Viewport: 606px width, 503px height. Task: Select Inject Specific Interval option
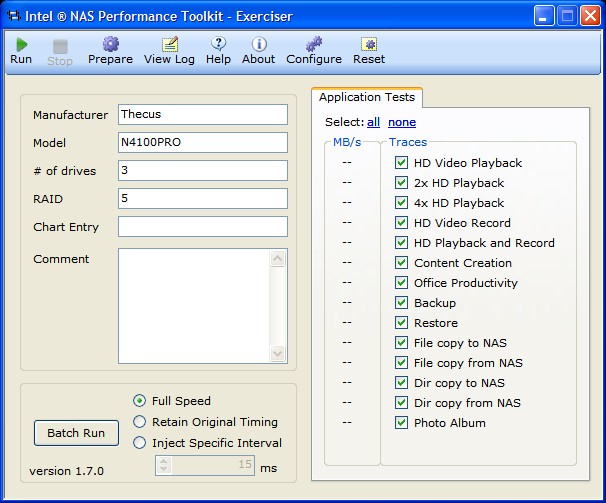140,443
